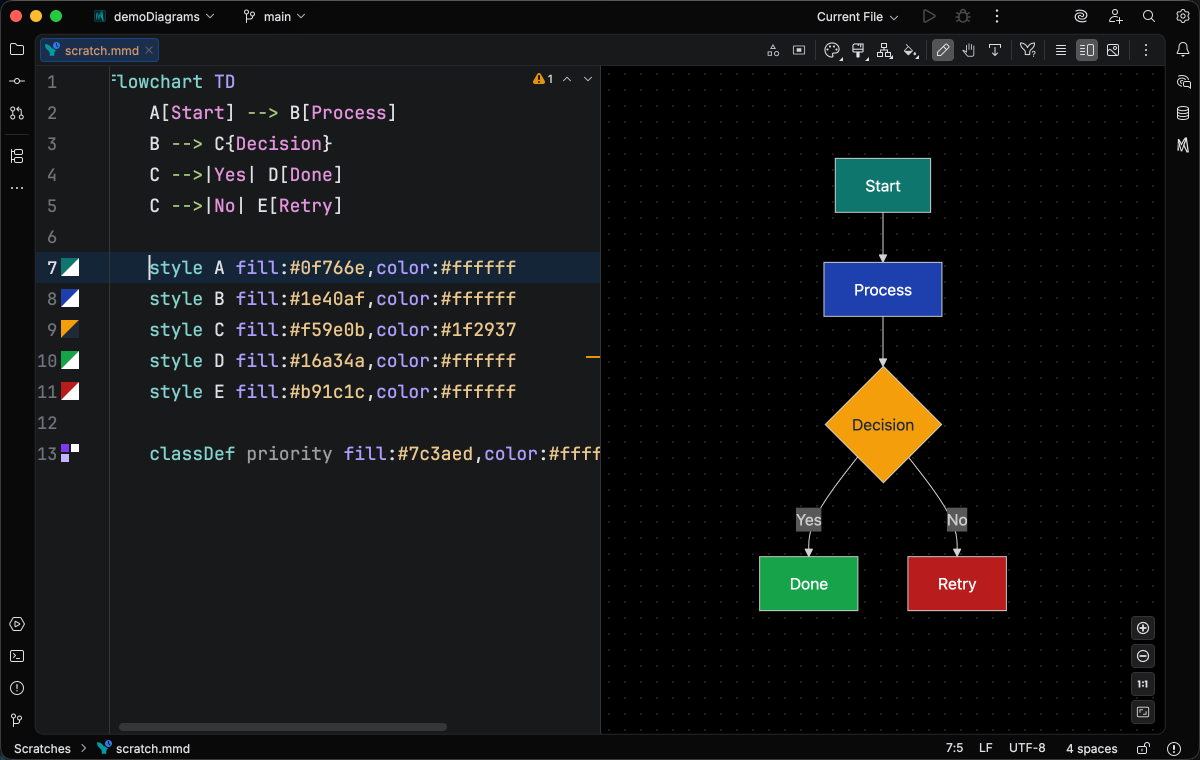Click the red color swatch on line 11

(70, 391)
